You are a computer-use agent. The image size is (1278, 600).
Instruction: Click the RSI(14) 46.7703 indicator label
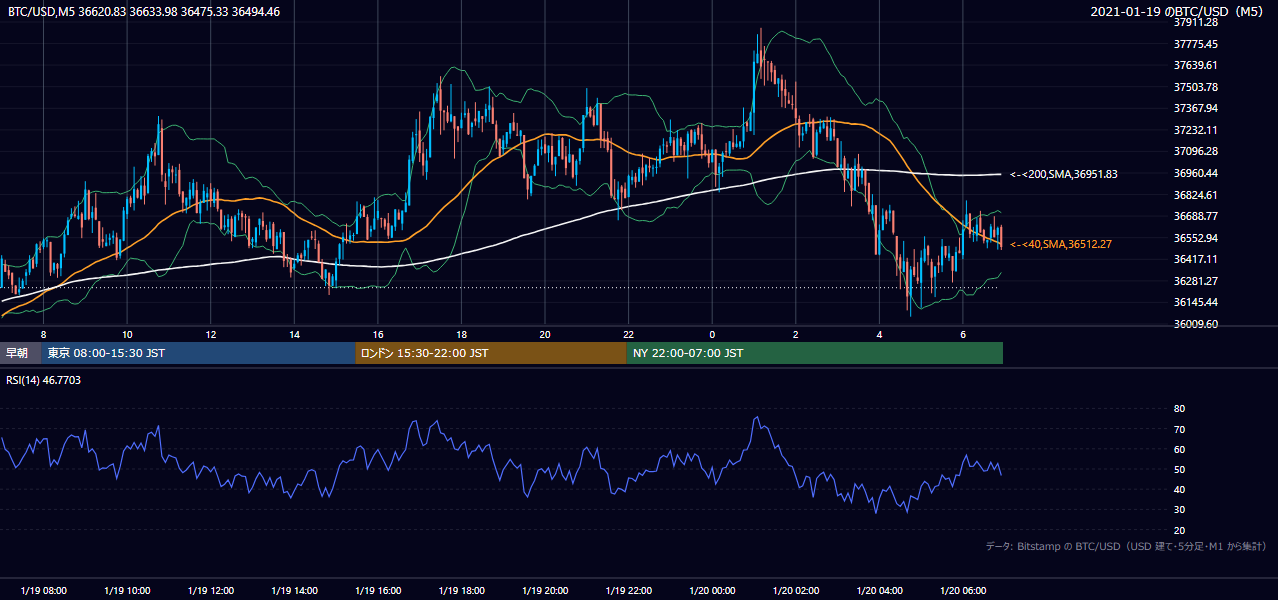coord(45,381)
